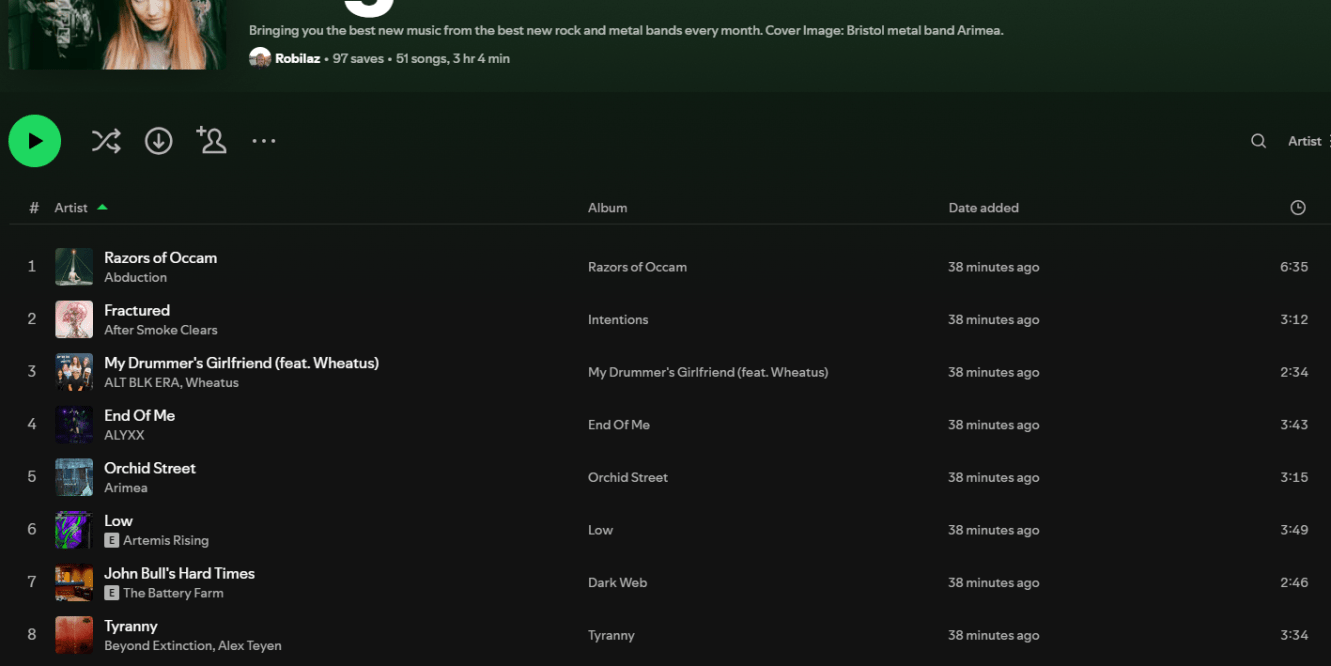
Task: Open the After Smoke Clears artist link
Action: [160, 330]
